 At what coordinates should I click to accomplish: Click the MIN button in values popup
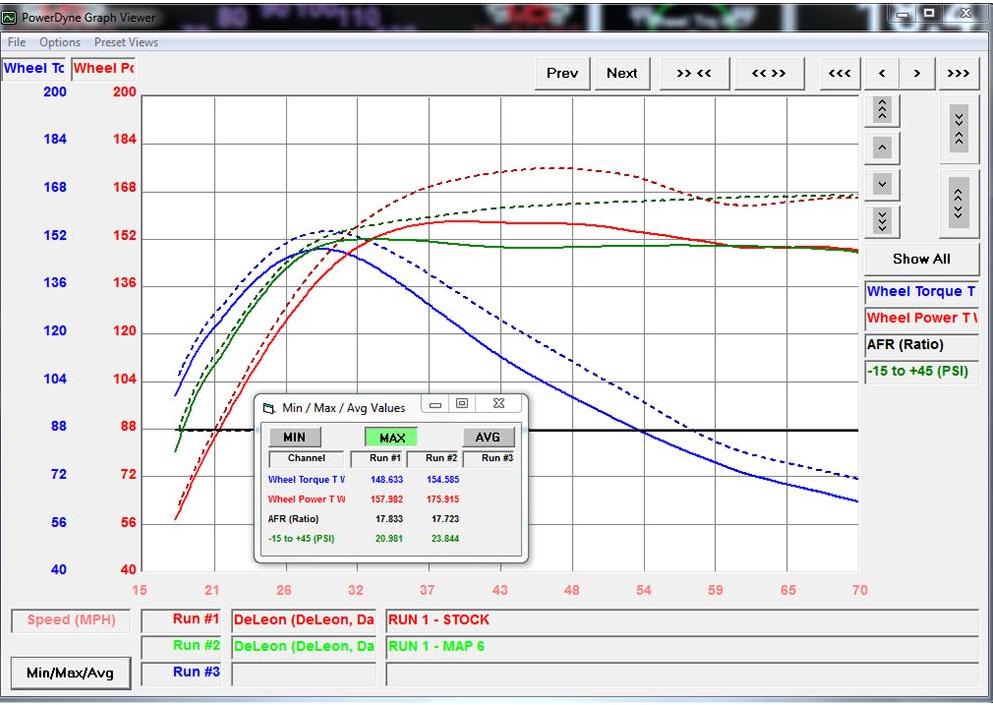294,437
